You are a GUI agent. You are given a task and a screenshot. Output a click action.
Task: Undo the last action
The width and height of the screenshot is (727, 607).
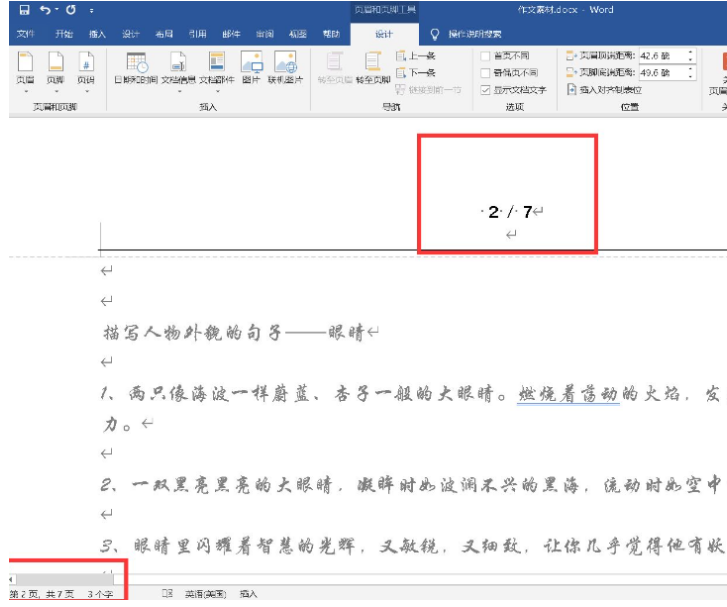point(45,10)
